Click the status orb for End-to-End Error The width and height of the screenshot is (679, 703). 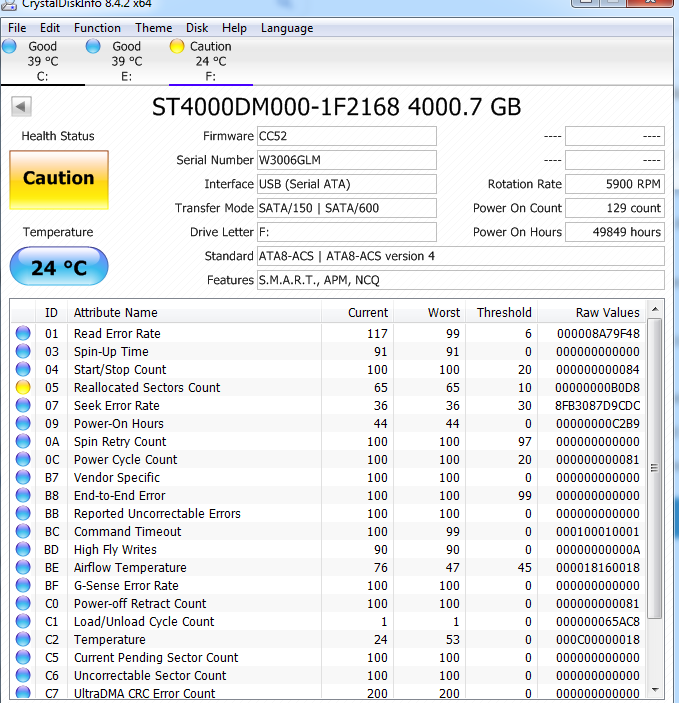[x=23, y=495]
